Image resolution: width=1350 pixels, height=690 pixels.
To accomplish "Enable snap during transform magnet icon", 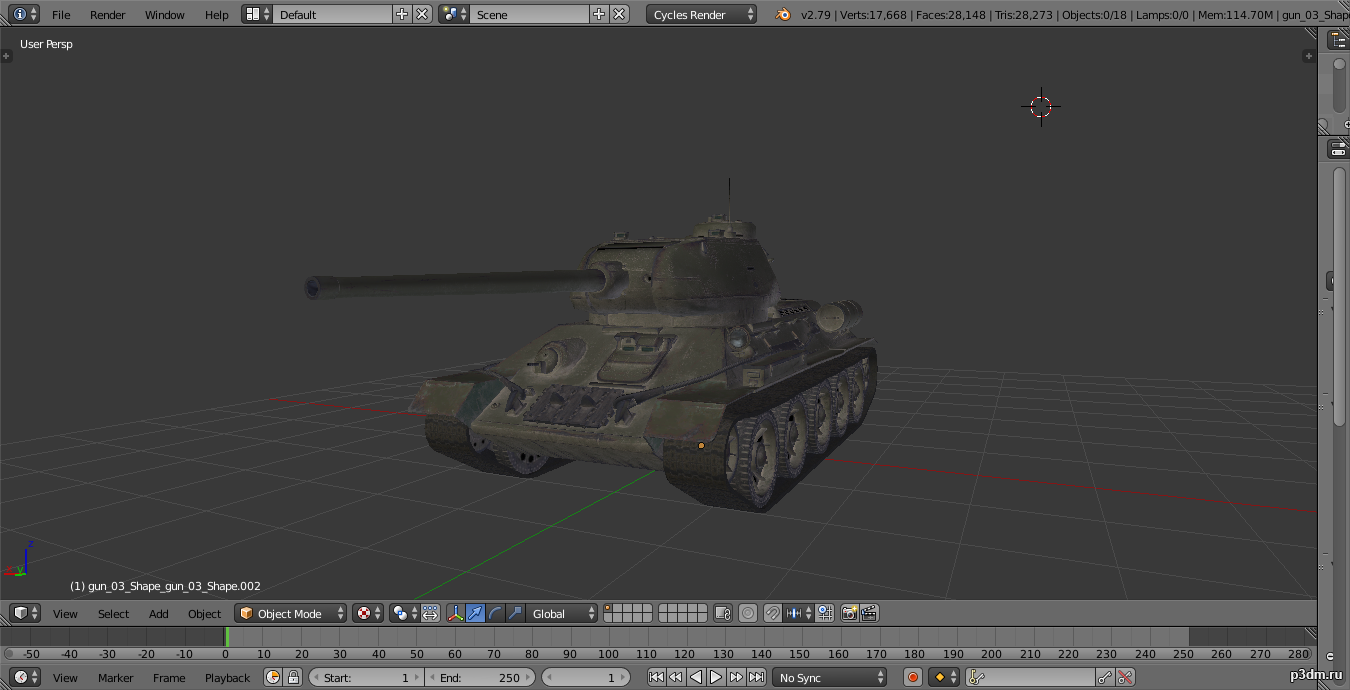I will pos(772,613).
